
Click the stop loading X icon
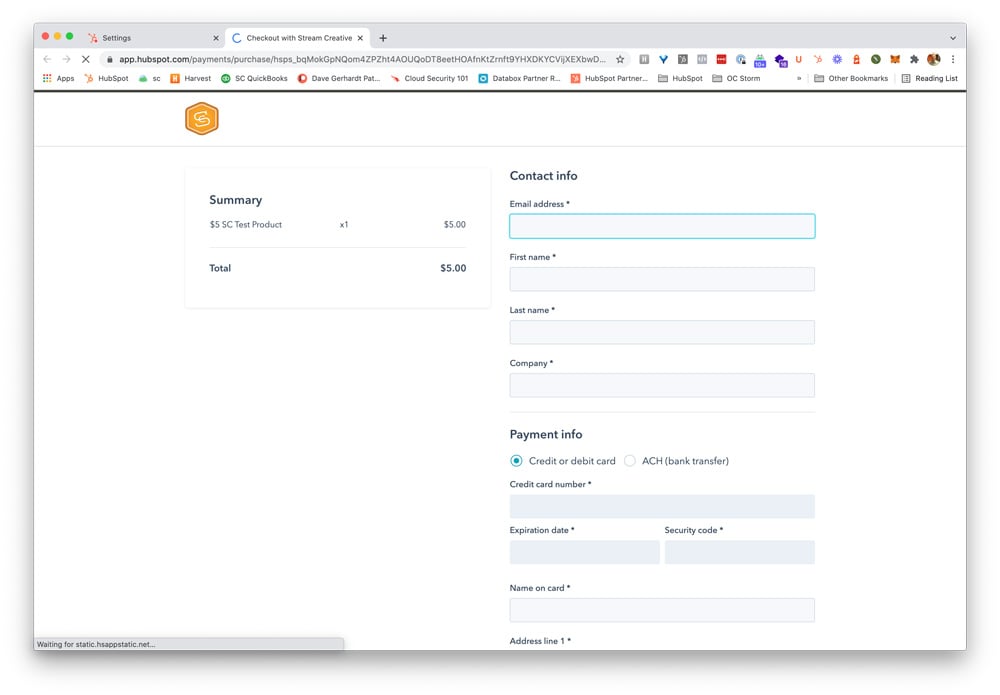point(85,60)
